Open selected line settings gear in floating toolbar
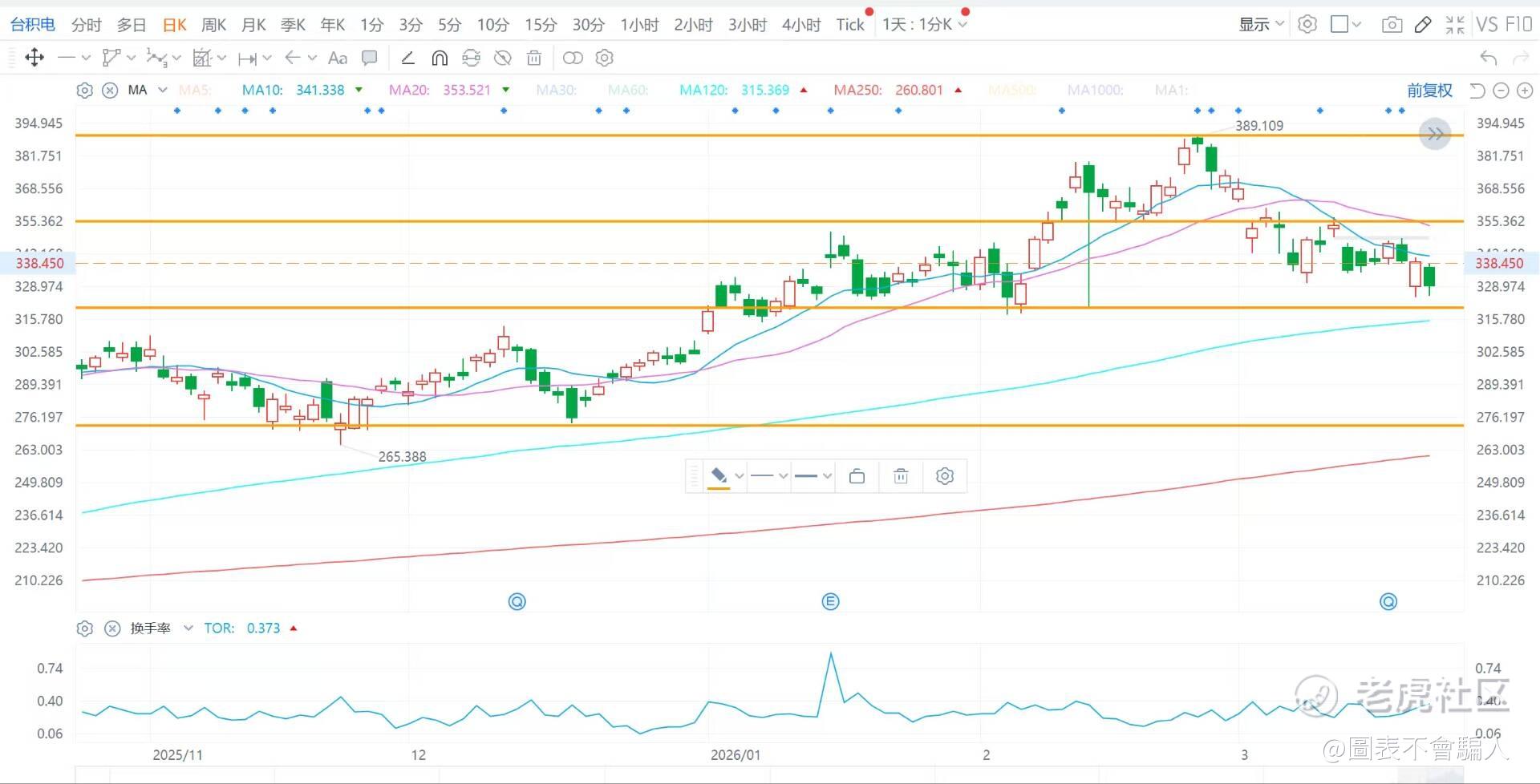The height and width of the screenshot is (784, 1540). point(945,476)
